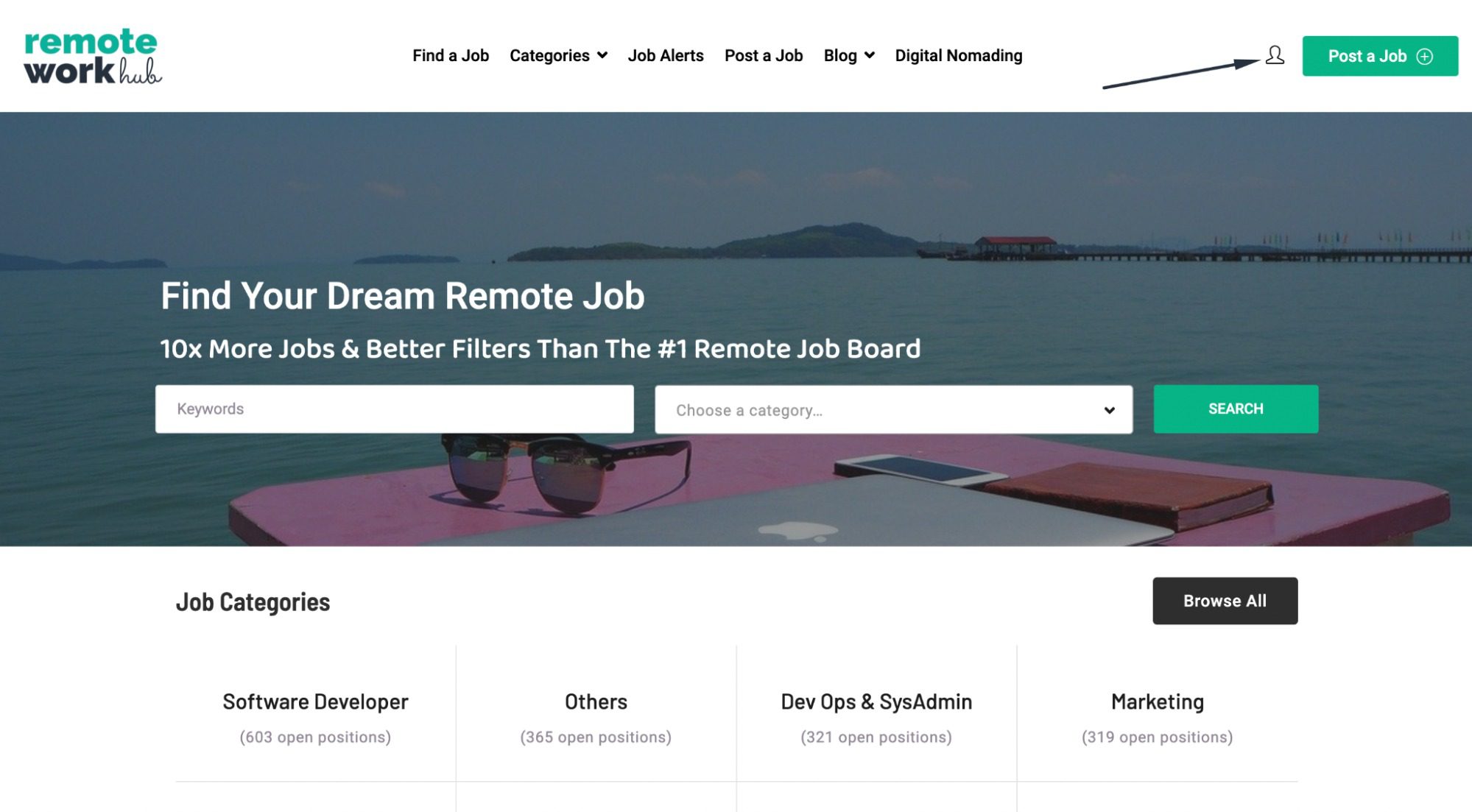Click the plus icon on Post a Job button
Screen dimensions: 1472x812
1427,55
